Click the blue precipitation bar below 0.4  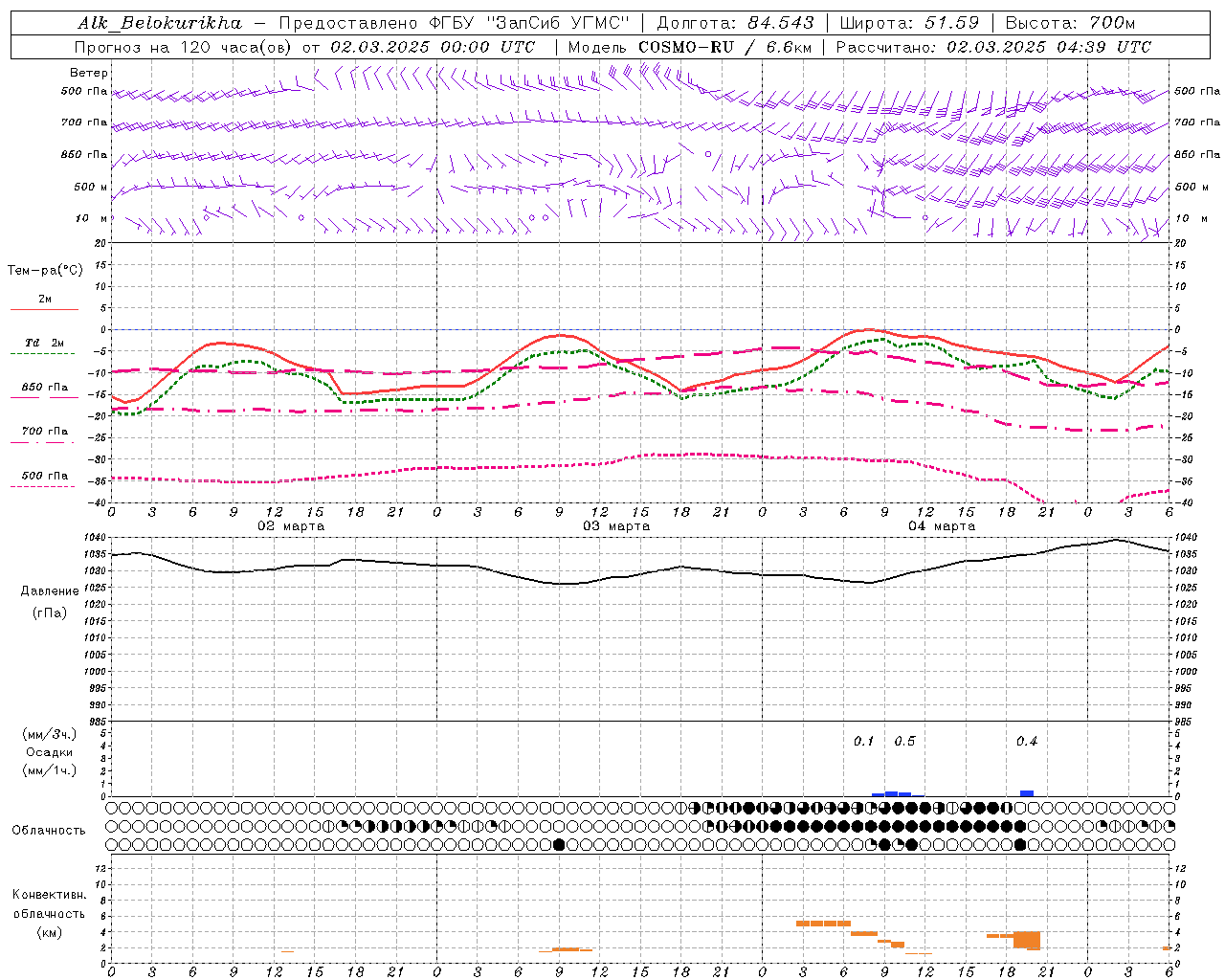click(x=1027, y=793)
